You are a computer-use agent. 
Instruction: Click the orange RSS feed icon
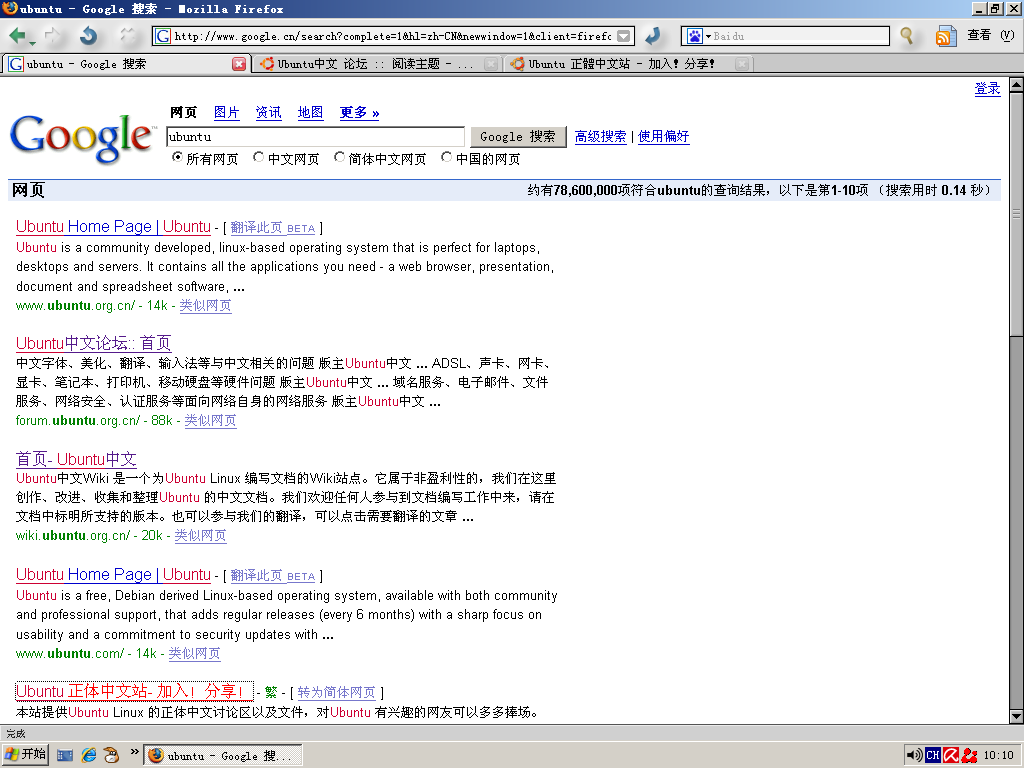(x=946, y=36)
